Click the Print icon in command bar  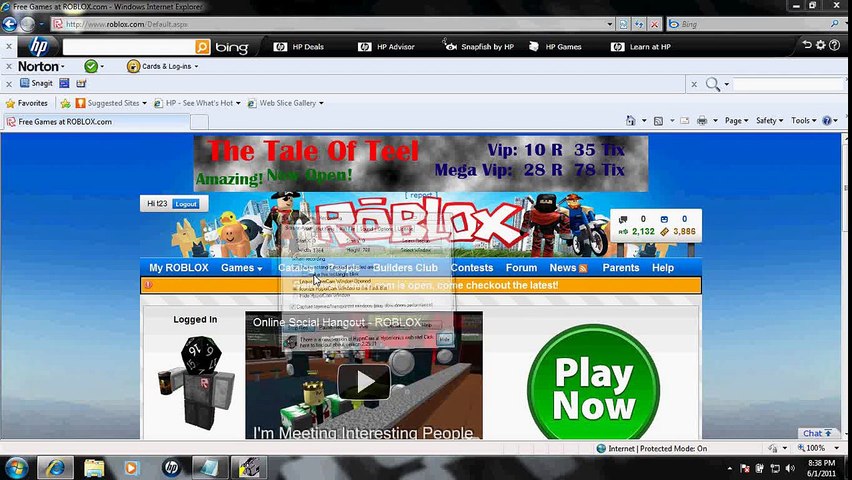point(702,121)
